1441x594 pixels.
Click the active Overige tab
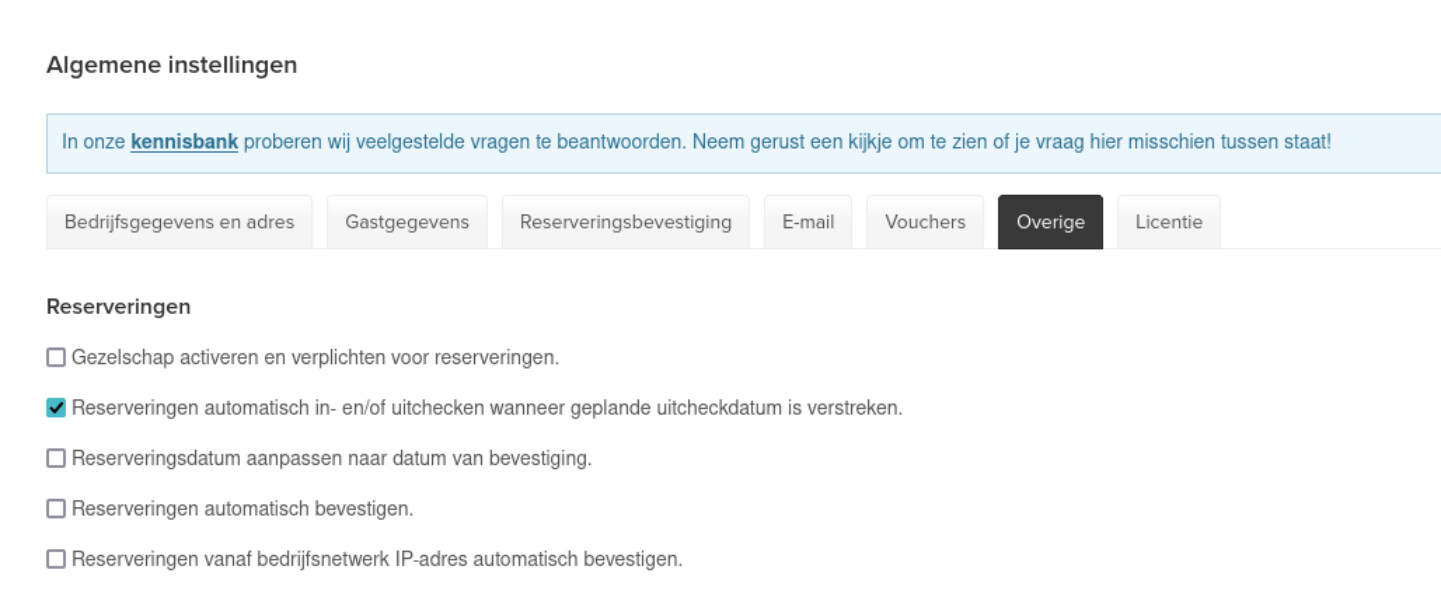tap(1050, 222)
